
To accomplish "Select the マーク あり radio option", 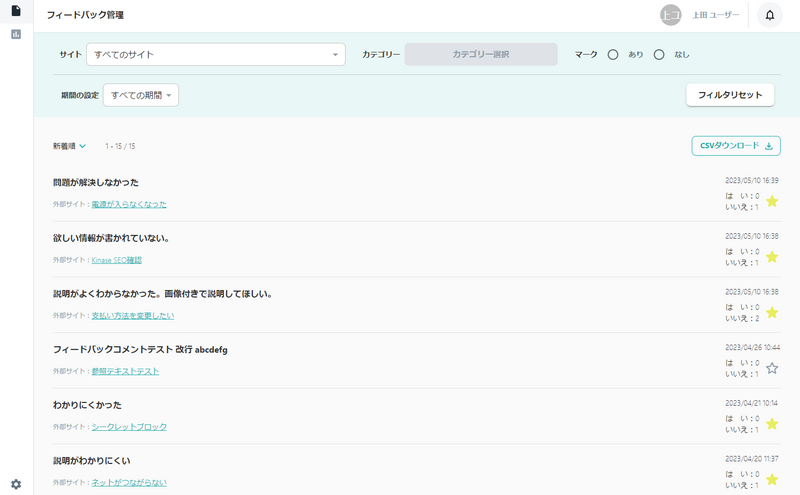I will (613, 55).
